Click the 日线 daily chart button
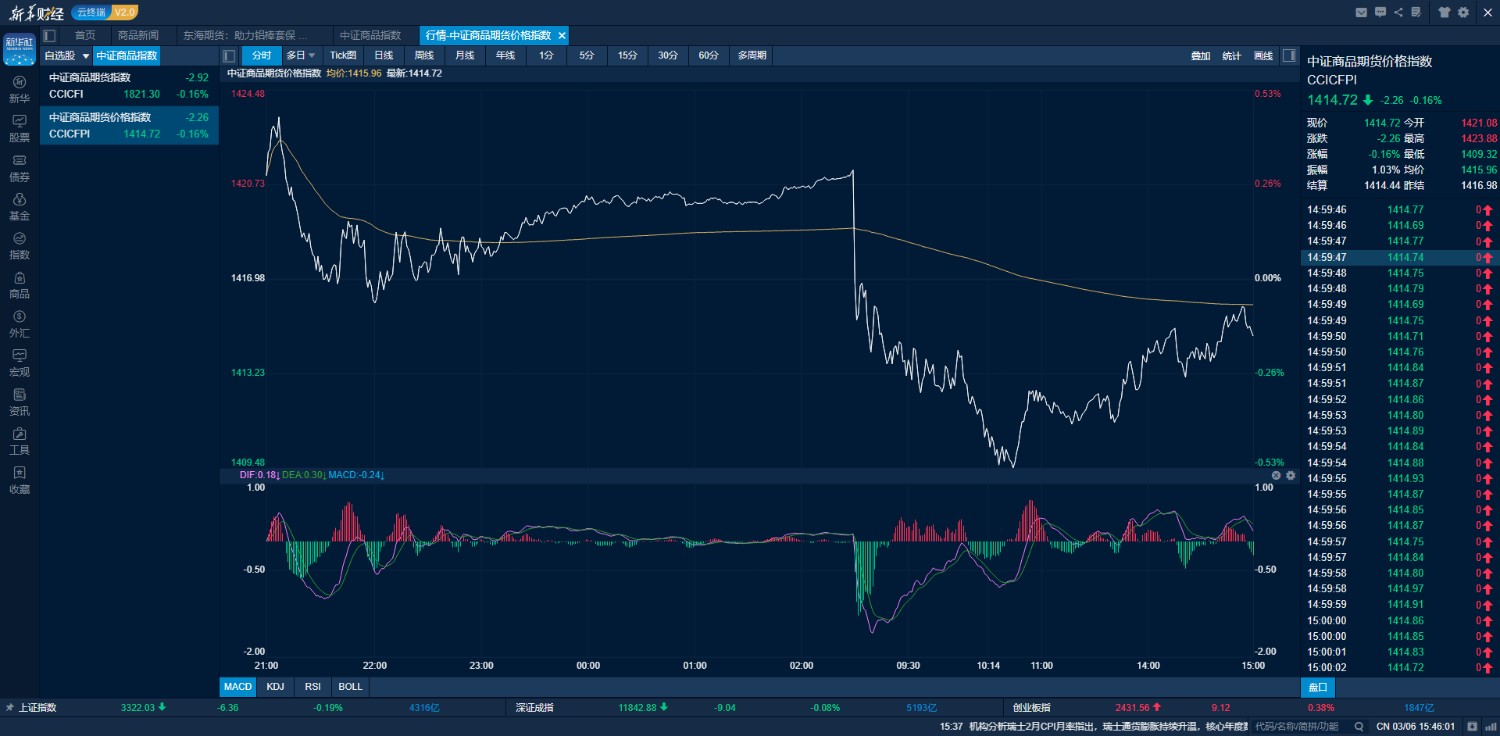 pos(384,56)
